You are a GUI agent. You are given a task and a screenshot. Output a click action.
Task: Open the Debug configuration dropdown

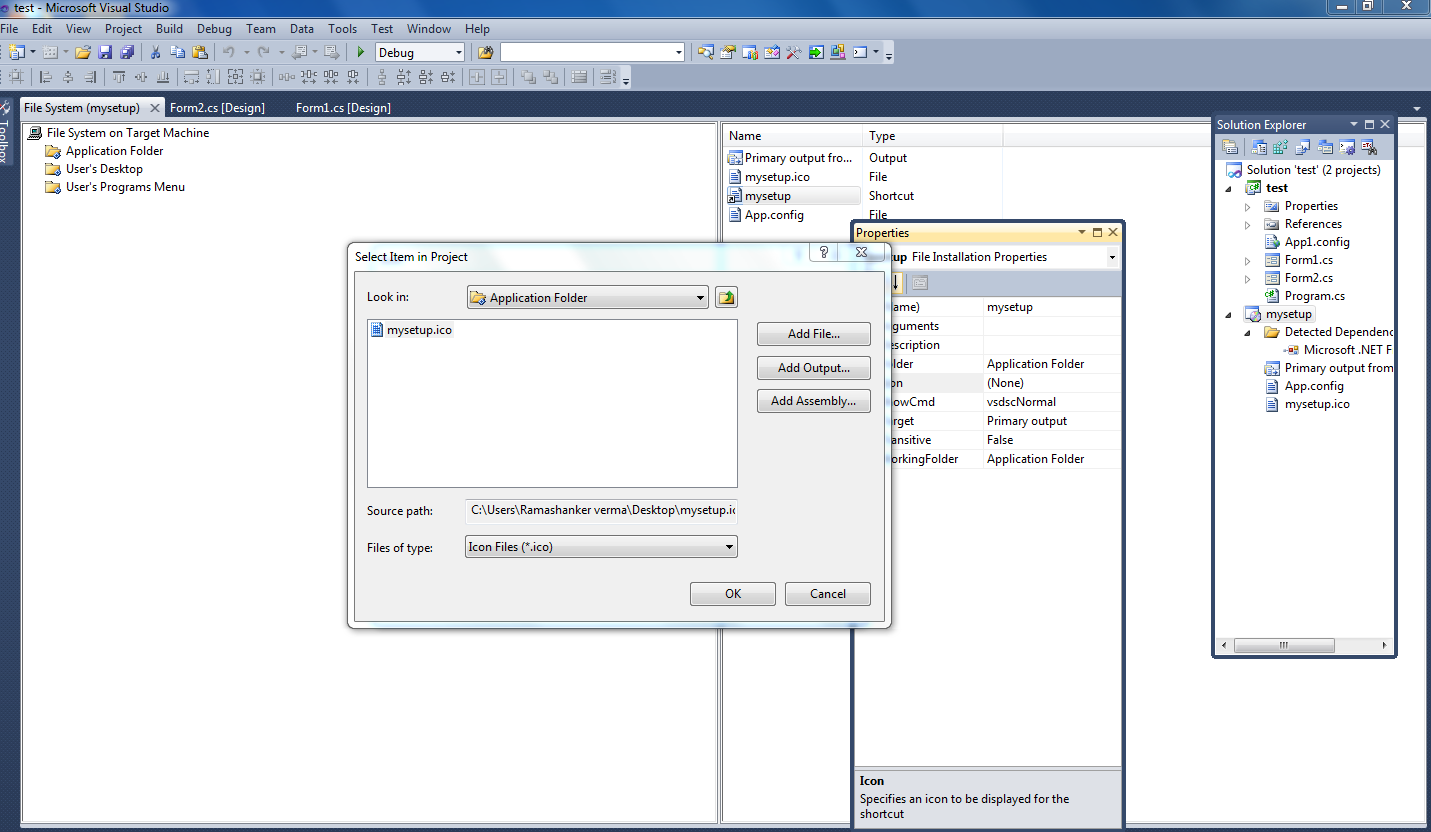coord(459,51)
